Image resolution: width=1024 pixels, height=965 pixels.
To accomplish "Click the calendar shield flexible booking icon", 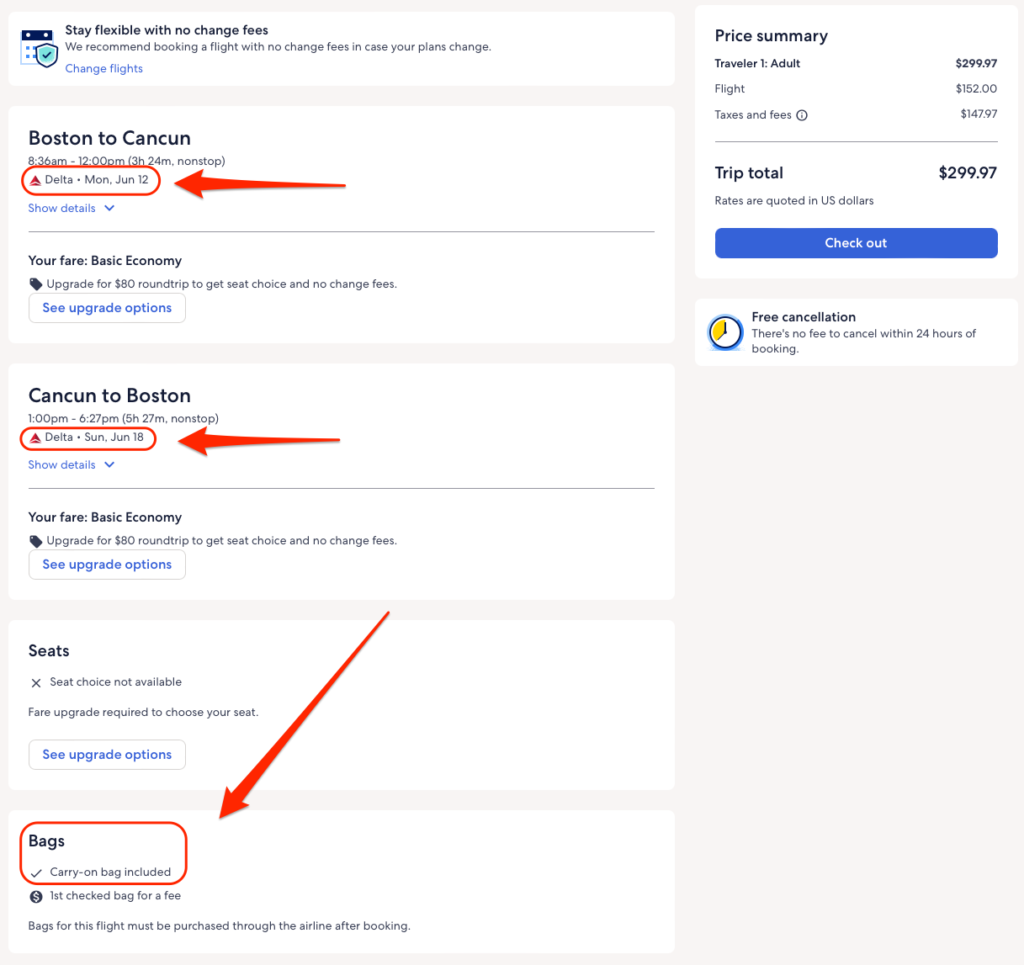I will (x=40, y=48).
